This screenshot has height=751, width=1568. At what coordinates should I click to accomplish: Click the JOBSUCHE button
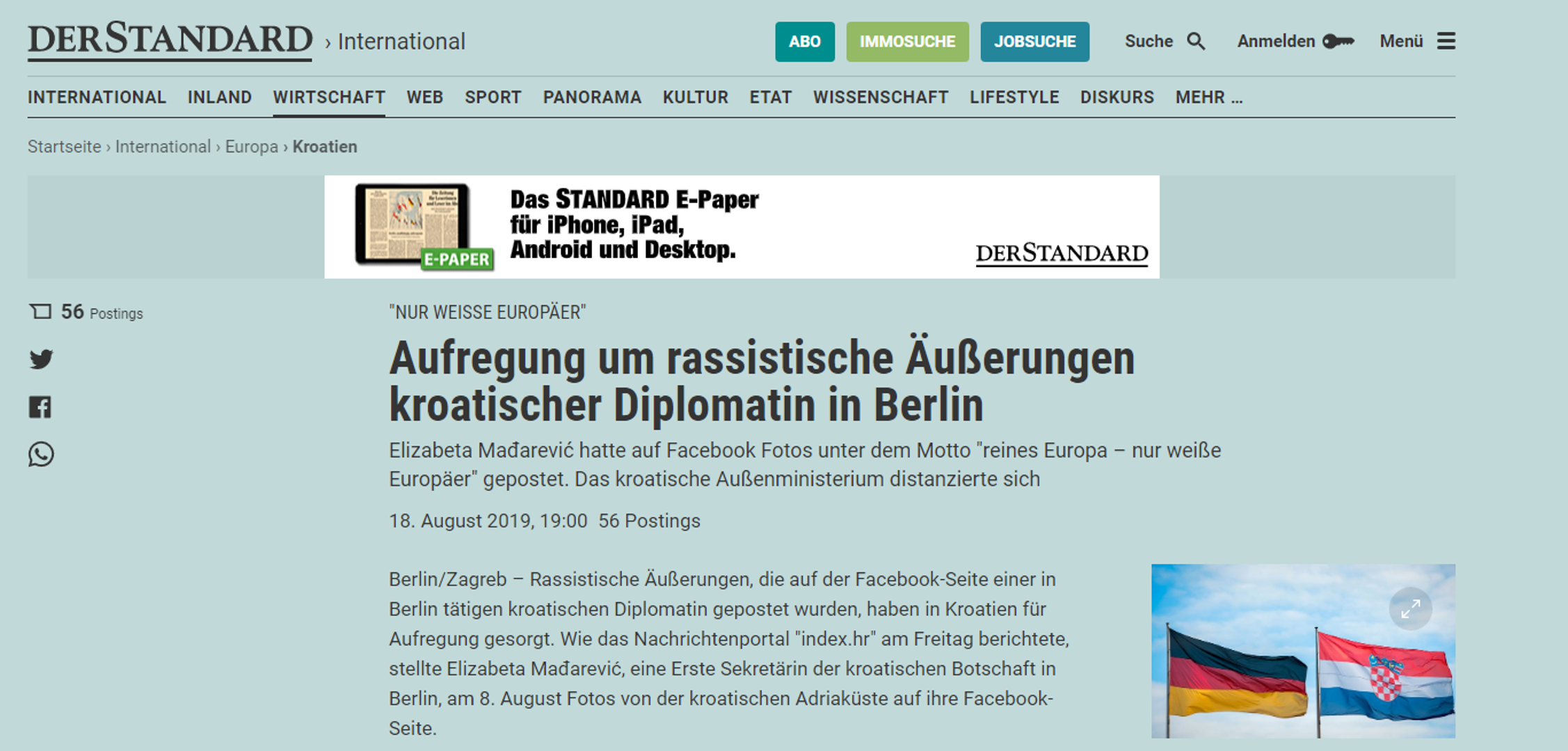coord(1034,42)
